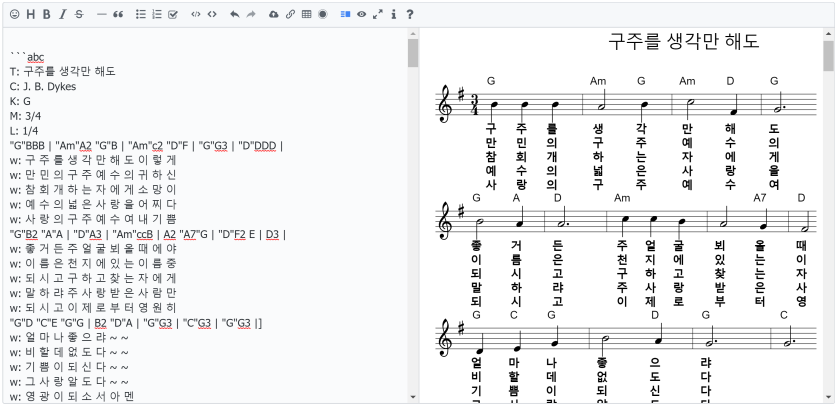The image size is (835, 414).
Task: Click lyric line 'w: 사 랑 의 구 주 예 수 여 내 기 쁨'
Action: [93, 219]
